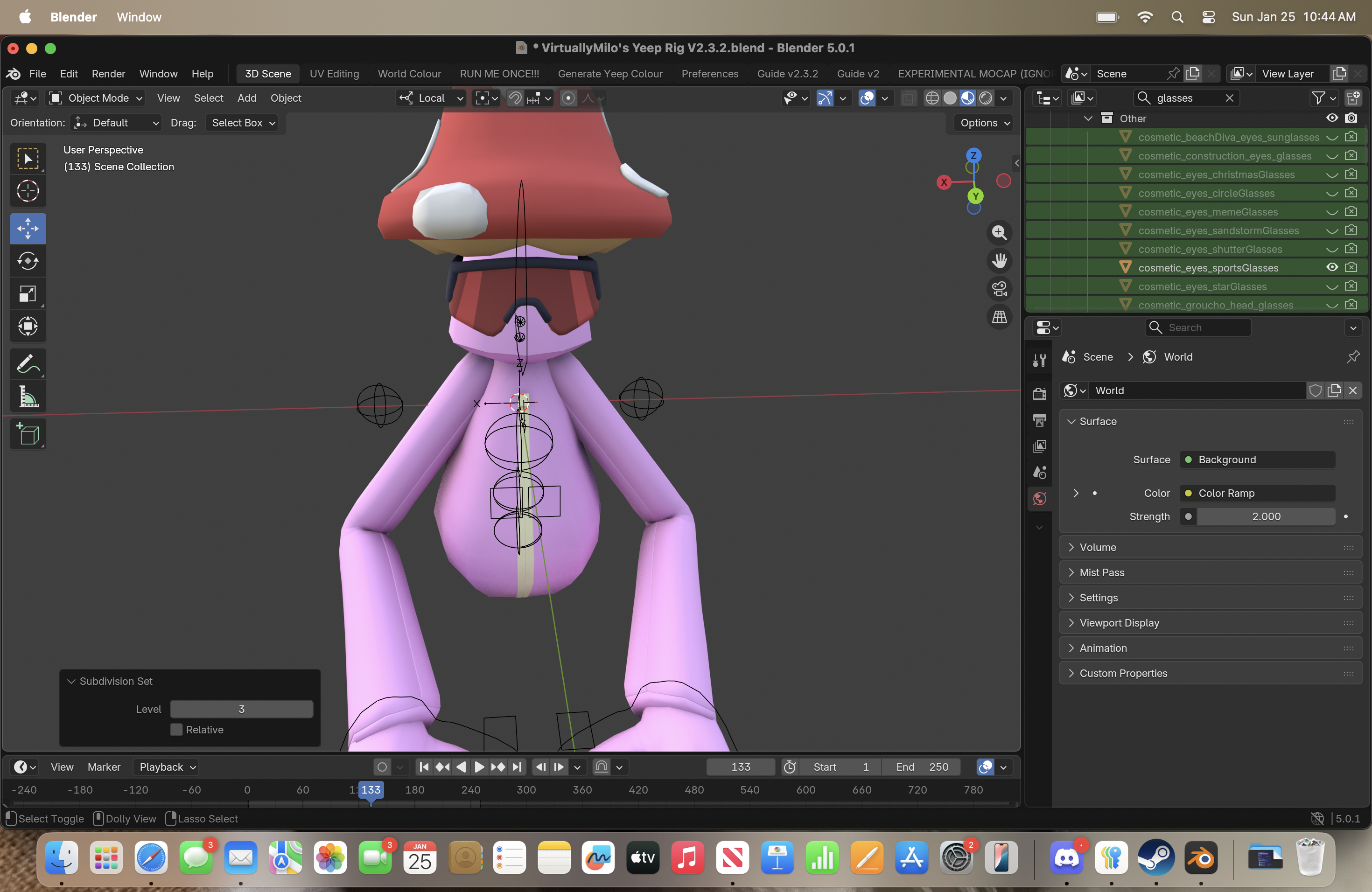Toggle snapping magnet in header
Screen dimensions: 1372x892
click(x=515, y=98)
